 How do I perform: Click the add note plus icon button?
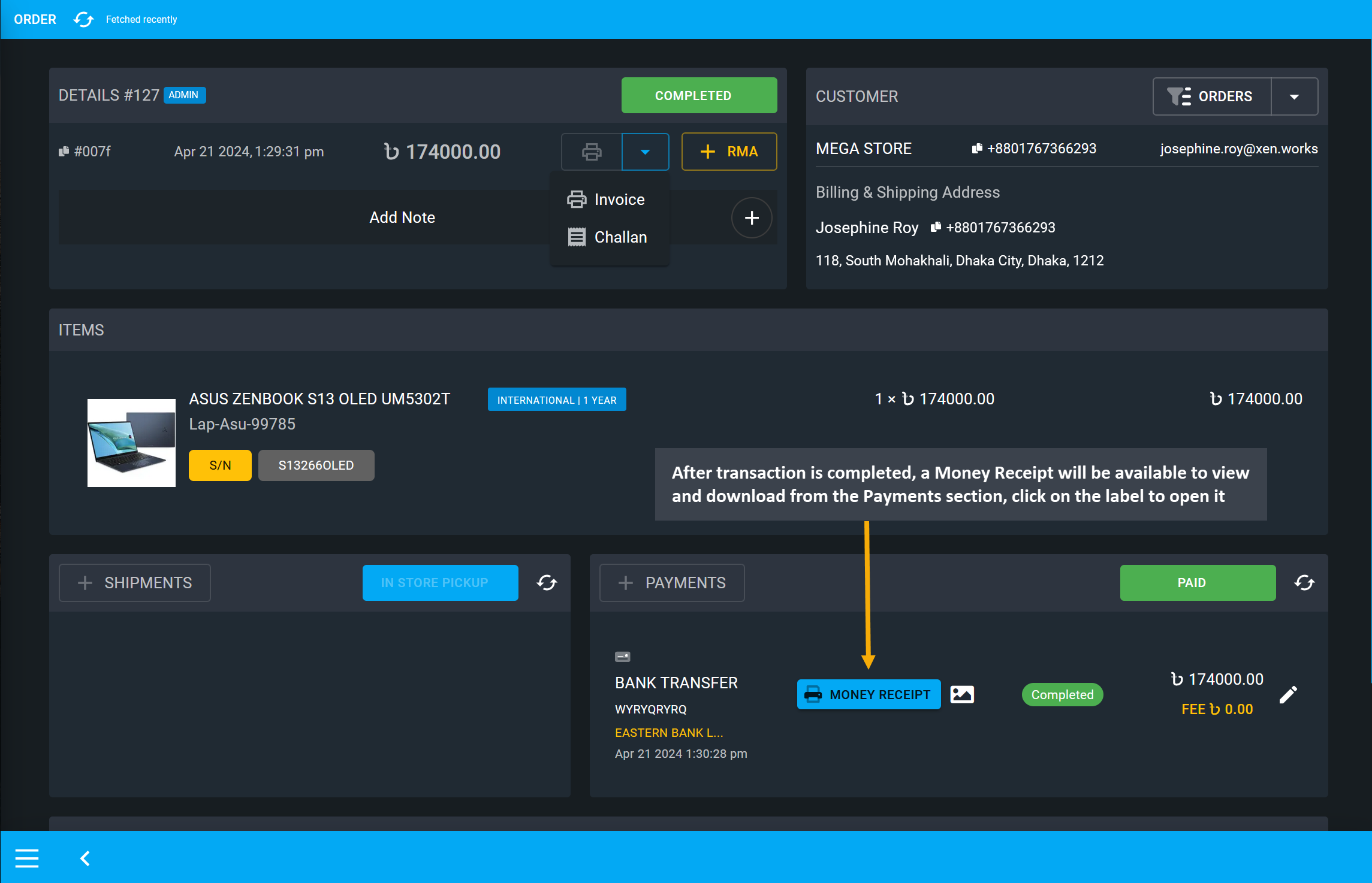tap(752, 217)
